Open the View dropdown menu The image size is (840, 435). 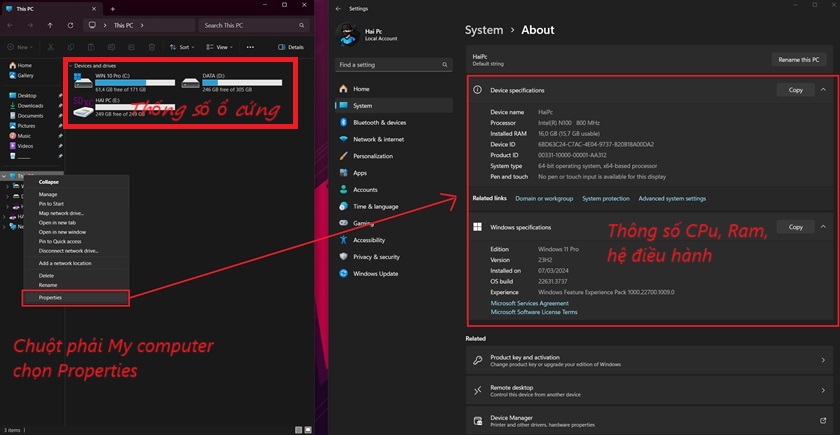pyautogui.click(x=221, y=47)
